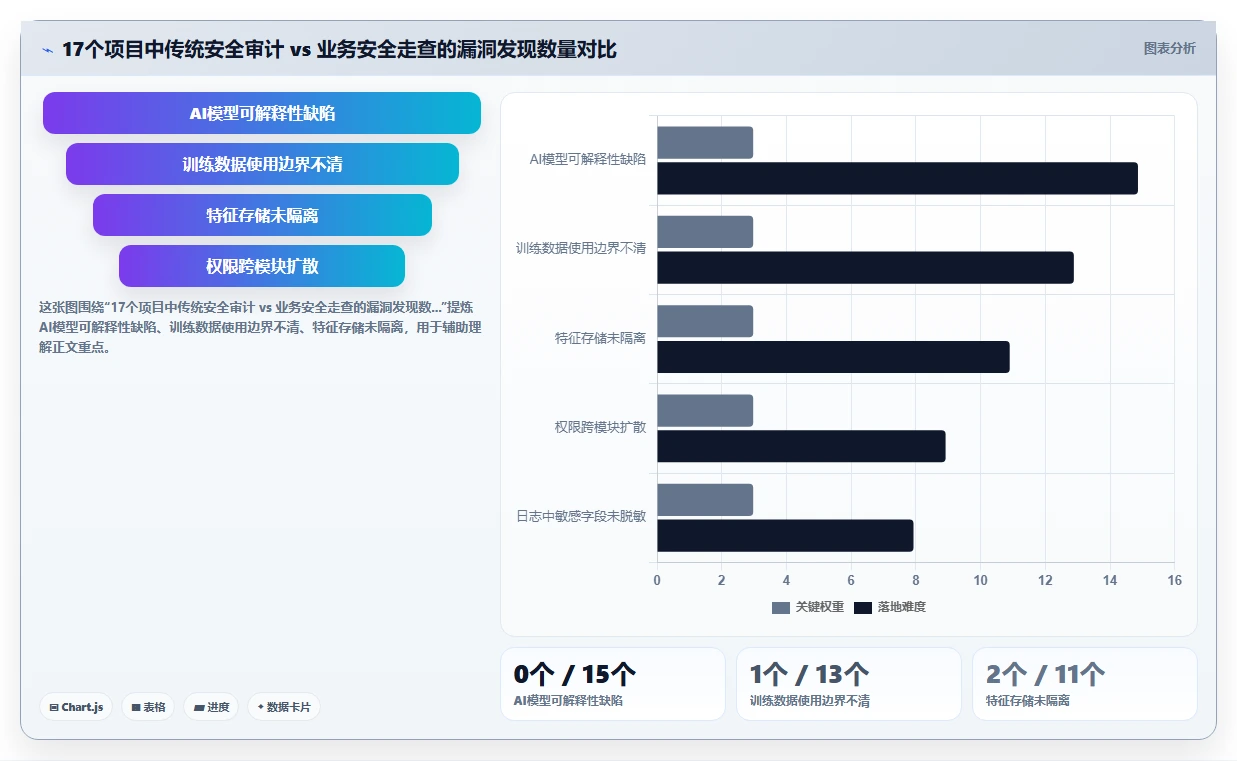Click the 日志中敏感字段未脱敏 chart axis label
The height and width of the screenshot is (761, 1237).
[581, 516]
